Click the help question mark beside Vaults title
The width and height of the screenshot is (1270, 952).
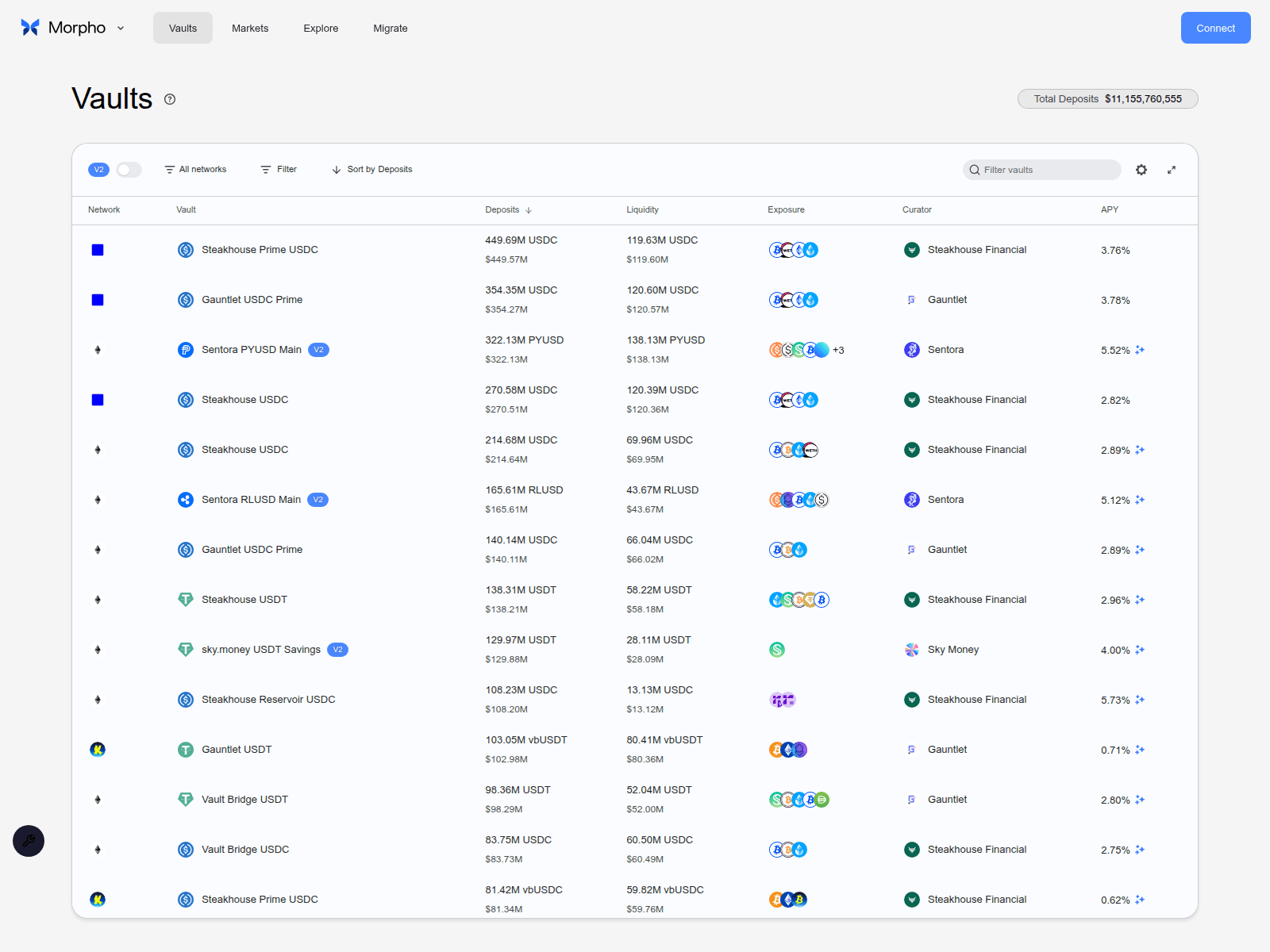[x=169, y=99]
